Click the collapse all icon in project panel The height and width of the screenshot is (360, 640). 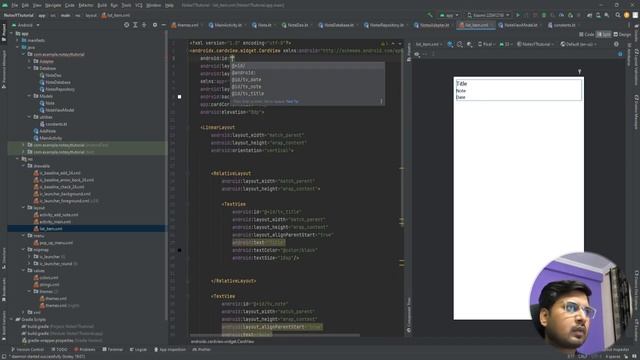click(x=144, y=25)
